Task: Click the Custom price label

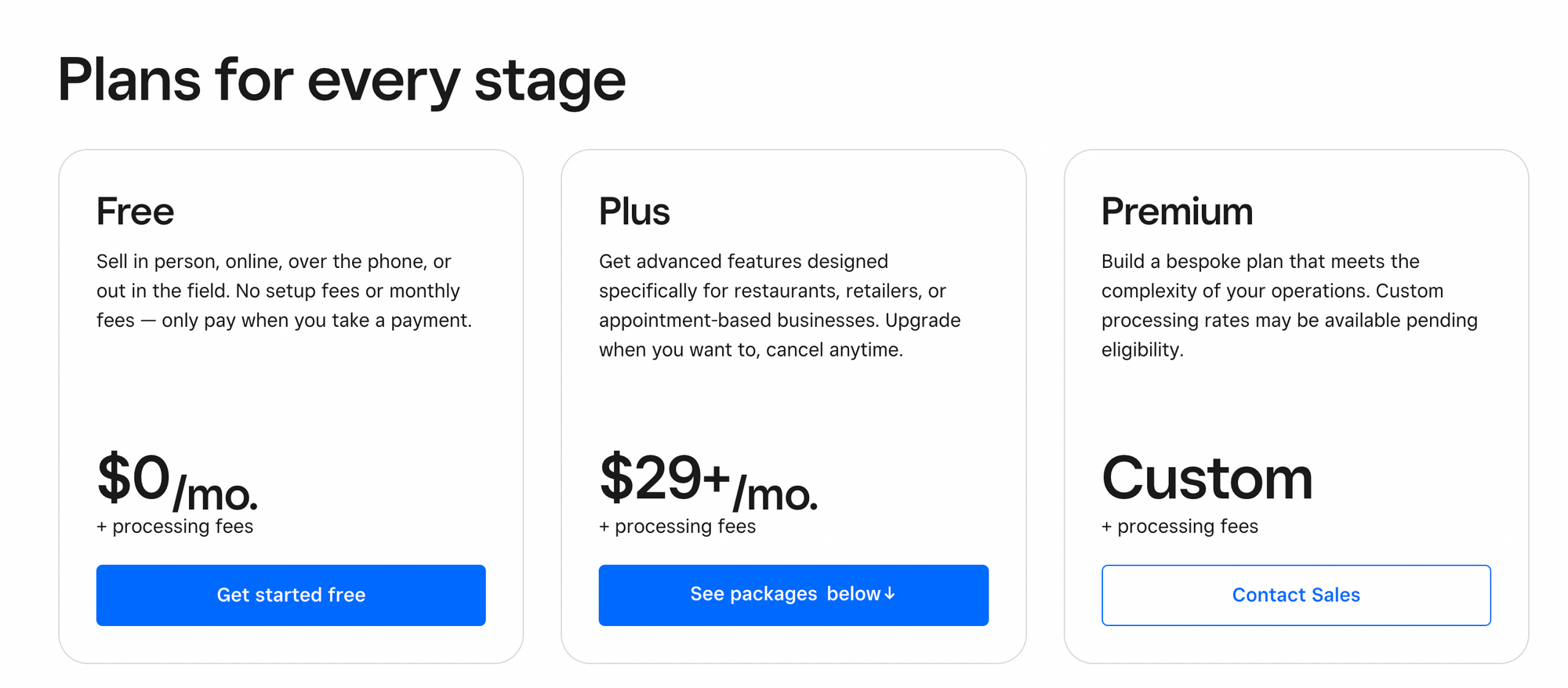Action: [x=1207, y=478]
